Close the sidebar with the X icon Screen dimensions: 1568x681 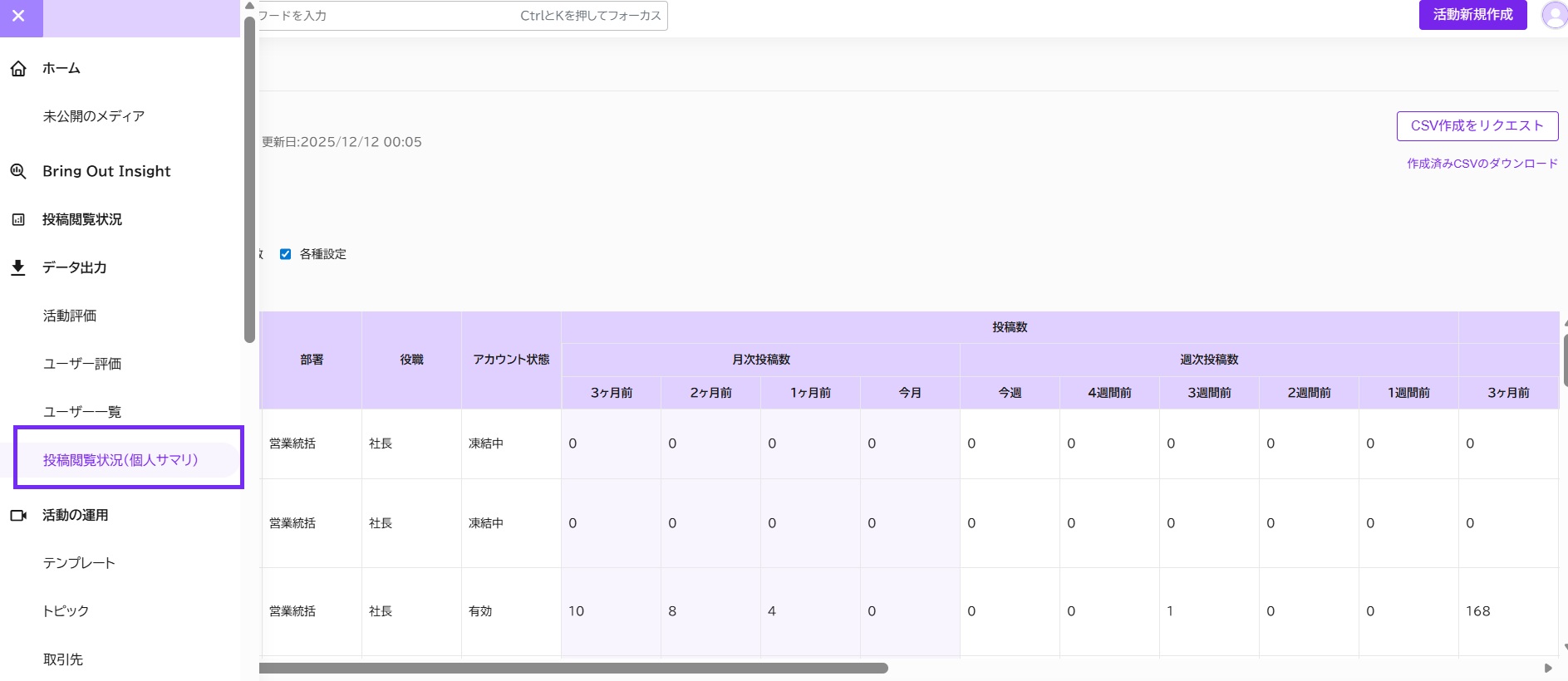[x=18, y=16]
